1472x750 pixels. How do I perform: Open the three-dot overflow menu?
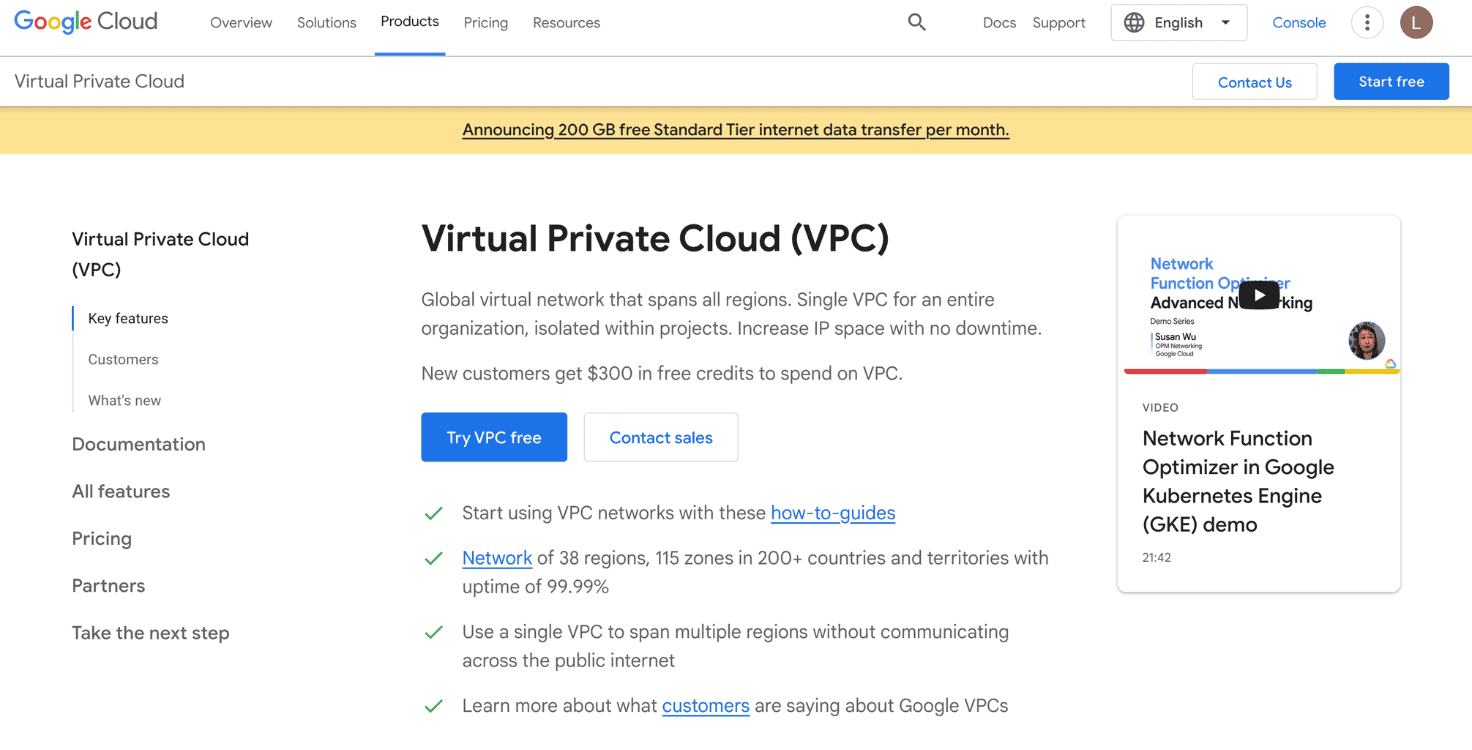click(x=1367, y=22)
